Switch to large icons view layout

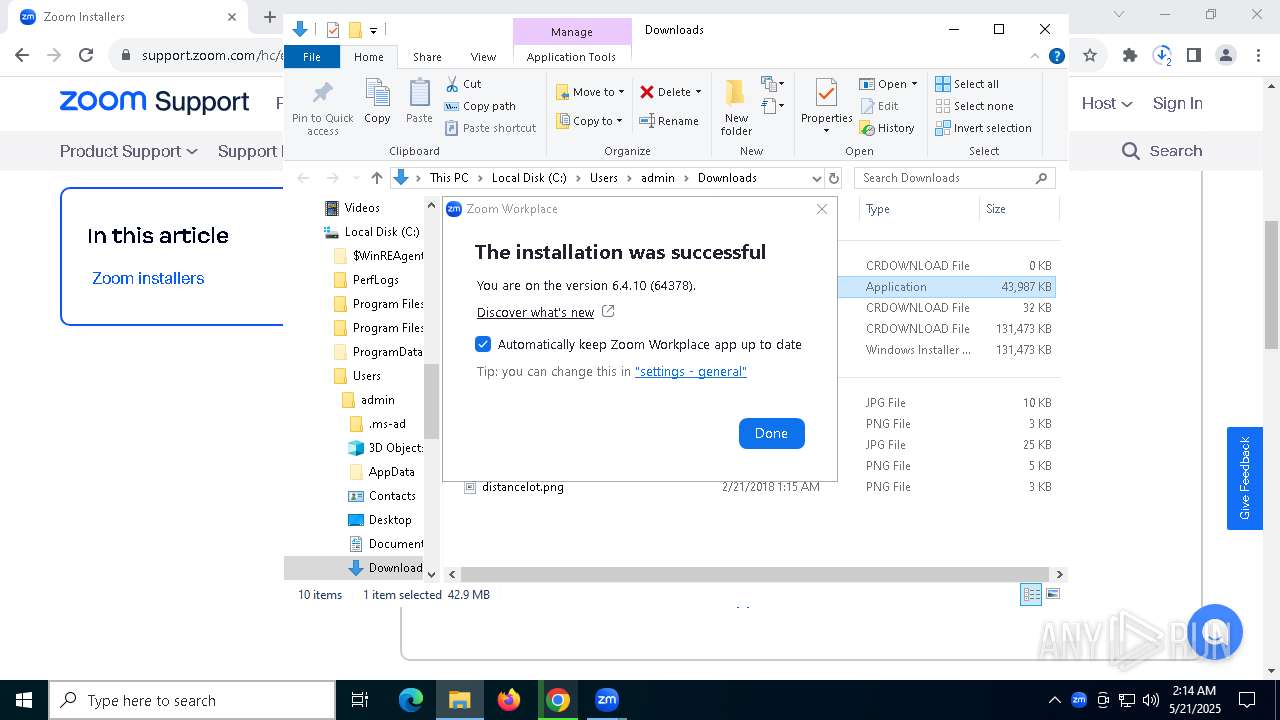pos(1052,594)
